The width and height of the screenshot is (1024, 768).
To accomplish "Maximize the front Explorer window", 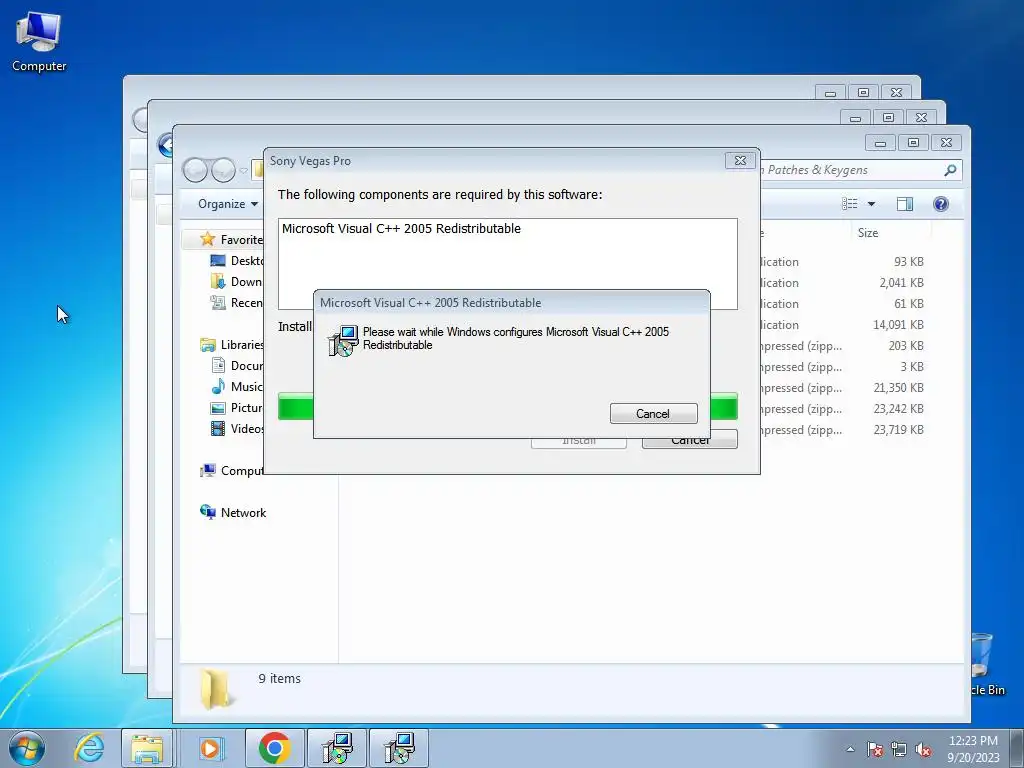I will [913, 142].
